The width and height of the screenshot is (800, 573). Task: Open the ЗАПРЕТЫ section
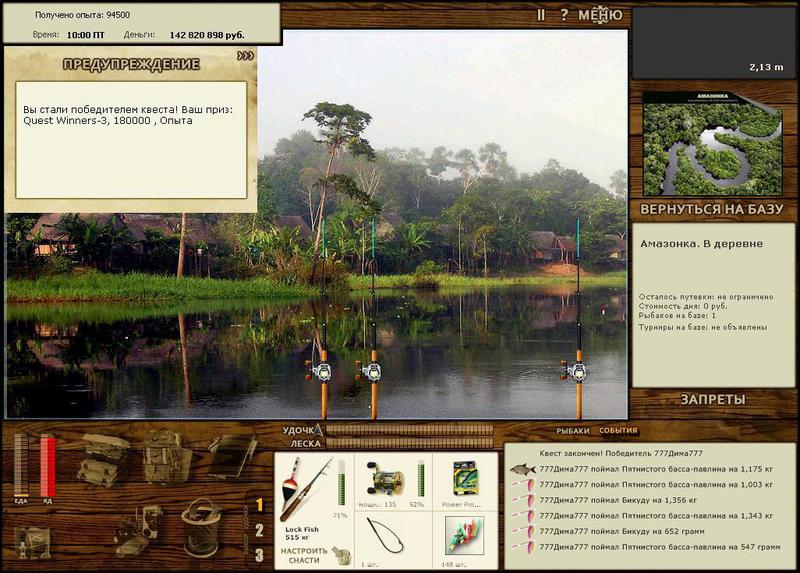(x=713, y=400)
